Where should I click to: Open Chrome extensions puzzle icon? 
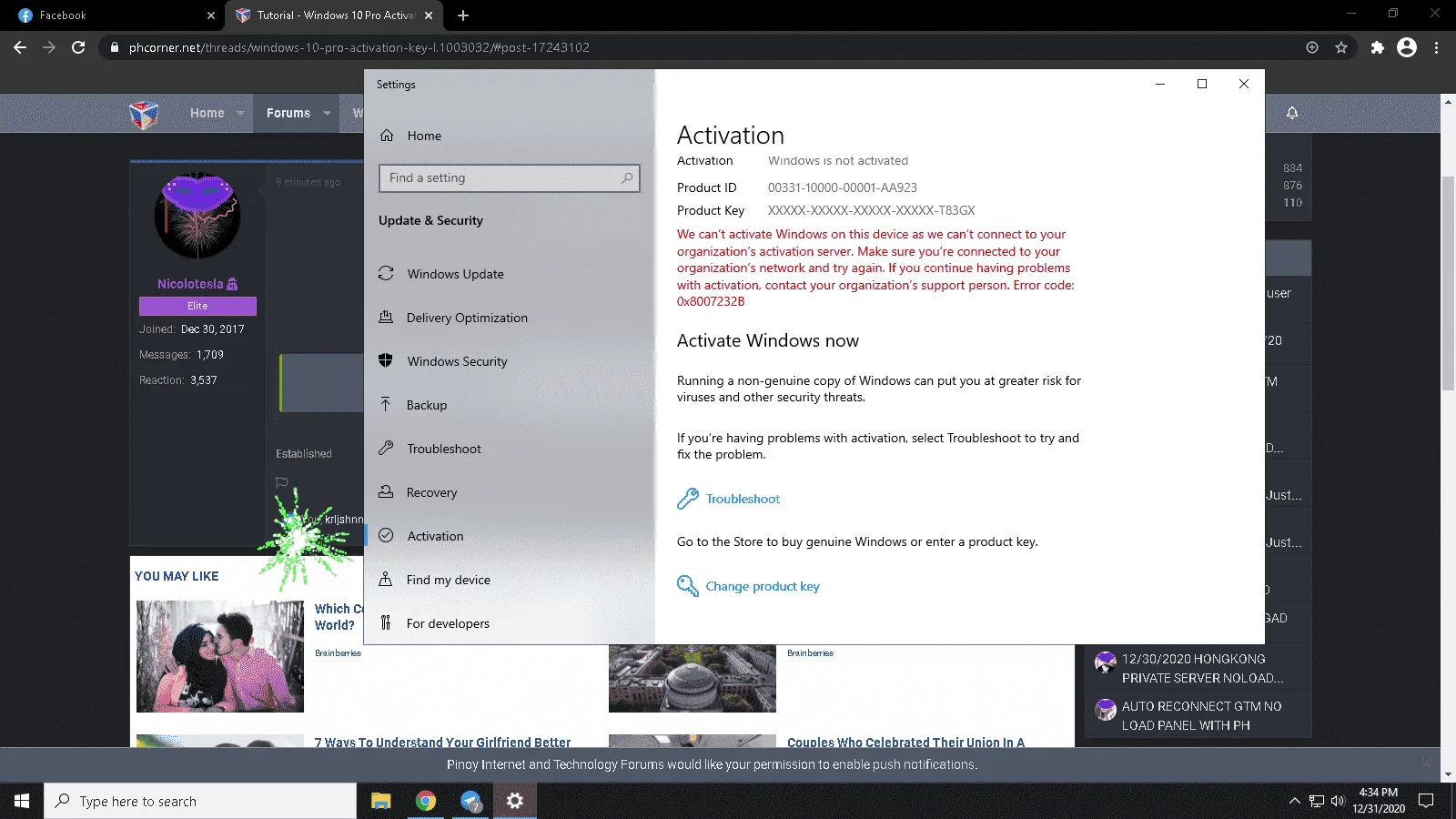click(1378, 47)
